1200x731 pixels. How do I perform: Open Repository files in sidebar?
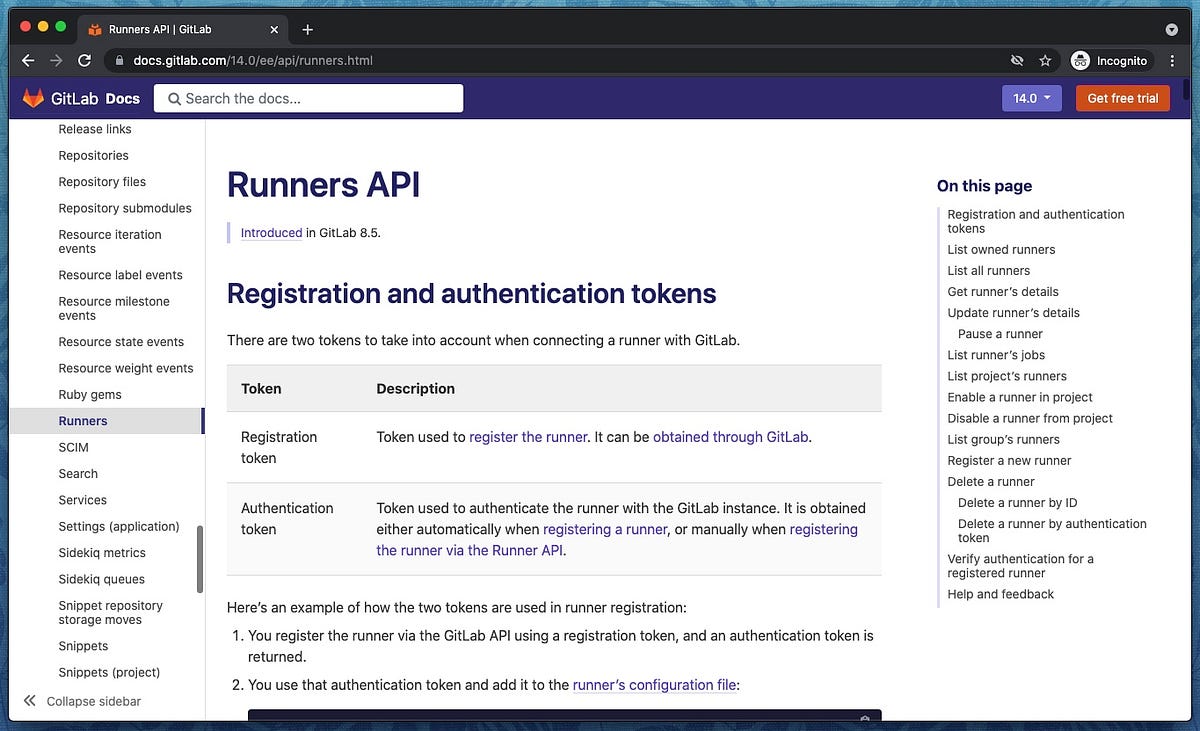pyautogui.click(x=102, y=182)
